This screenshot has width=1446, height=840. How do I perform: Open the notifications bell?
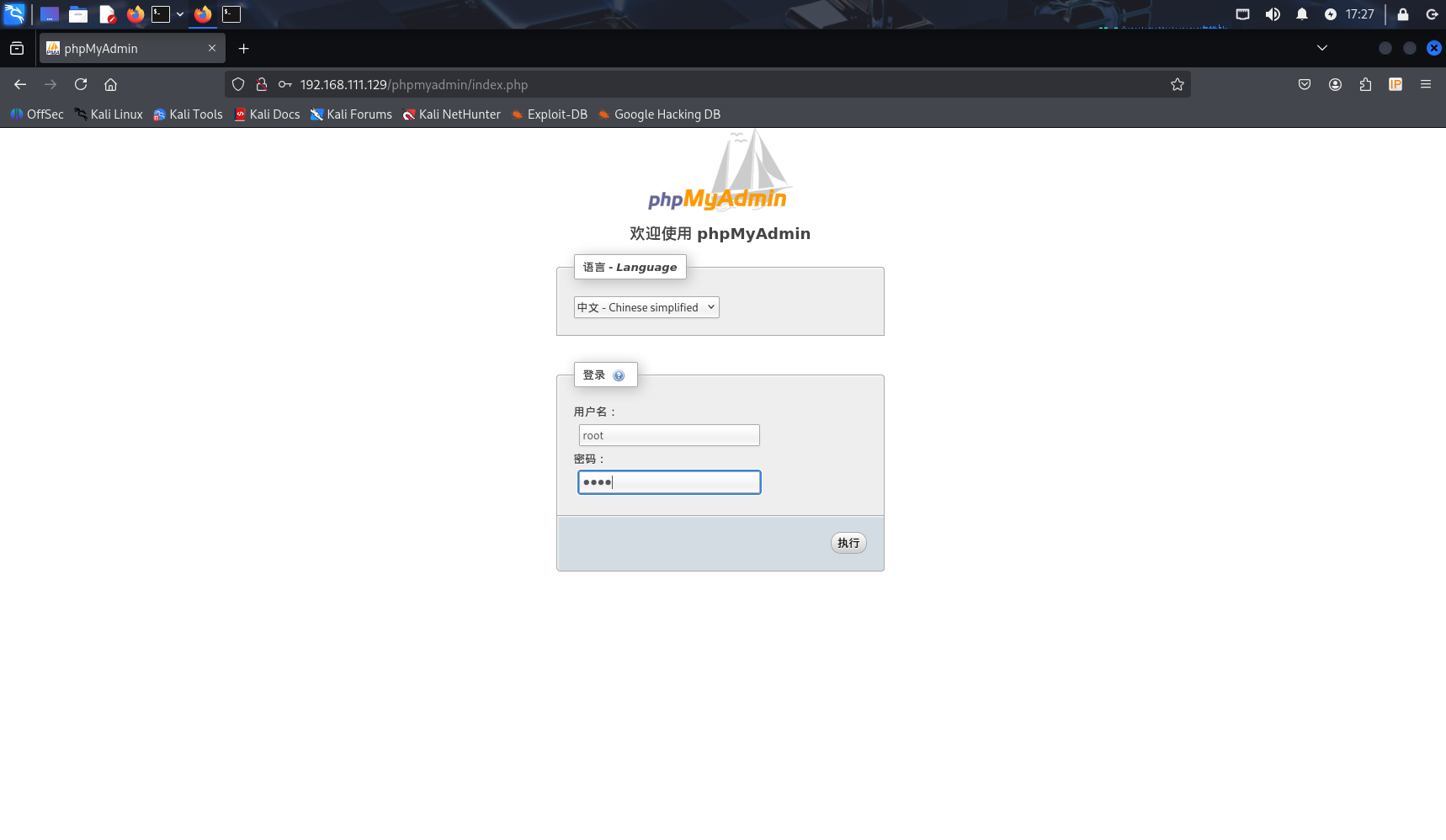pyautogui.click(x=1302, y=14)
